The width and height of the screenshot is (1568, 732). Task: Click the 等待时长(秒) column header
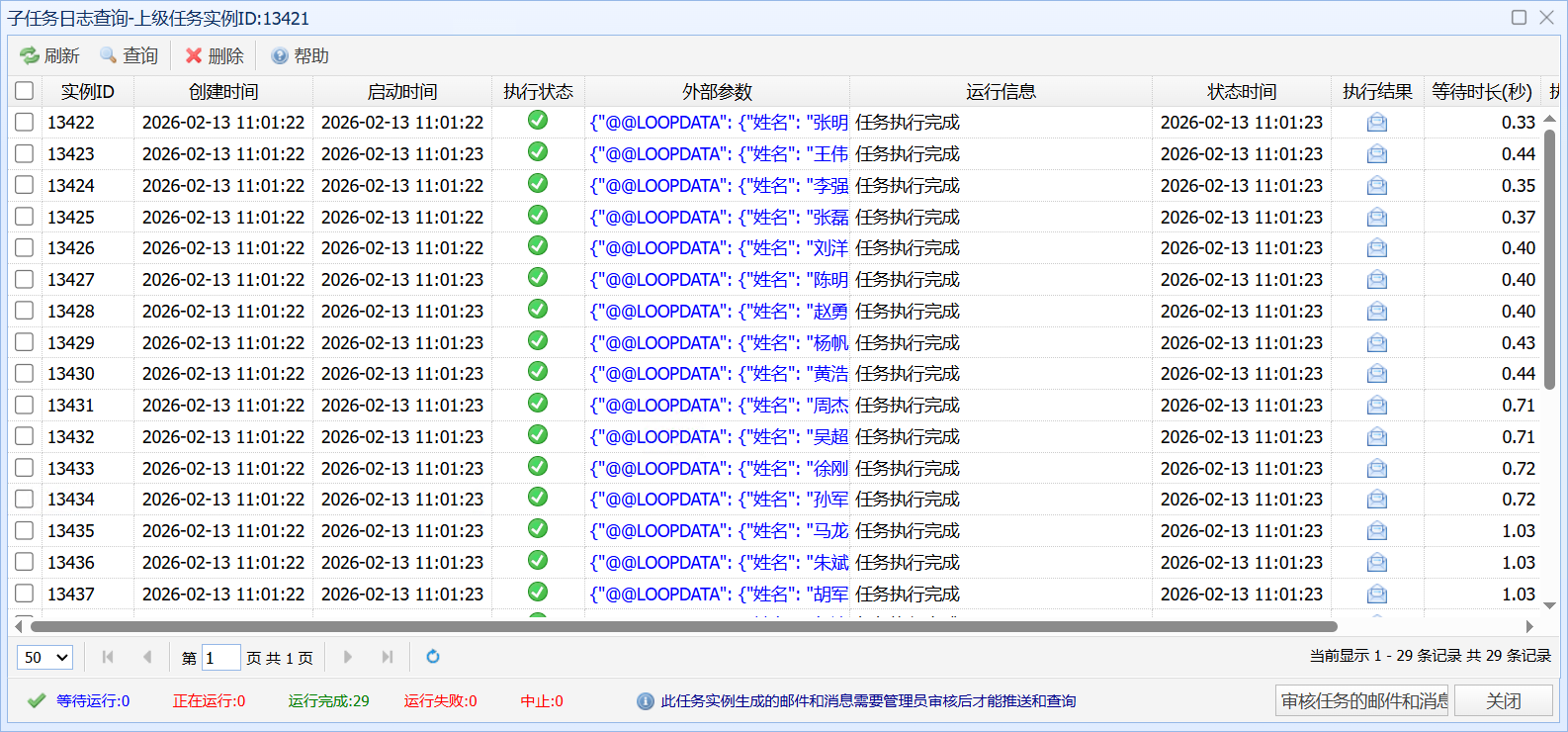1482,92
